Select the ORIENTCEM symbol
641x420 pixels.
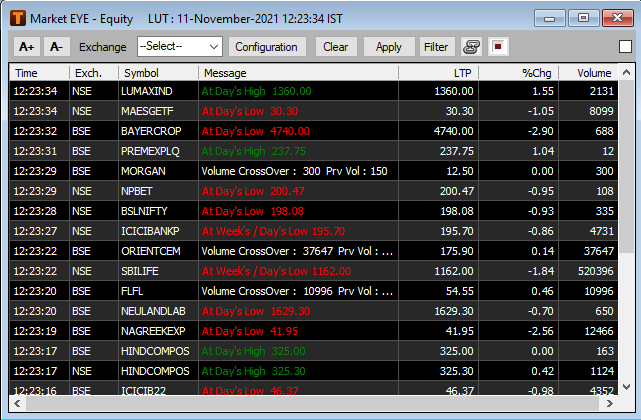coord(150,251)
